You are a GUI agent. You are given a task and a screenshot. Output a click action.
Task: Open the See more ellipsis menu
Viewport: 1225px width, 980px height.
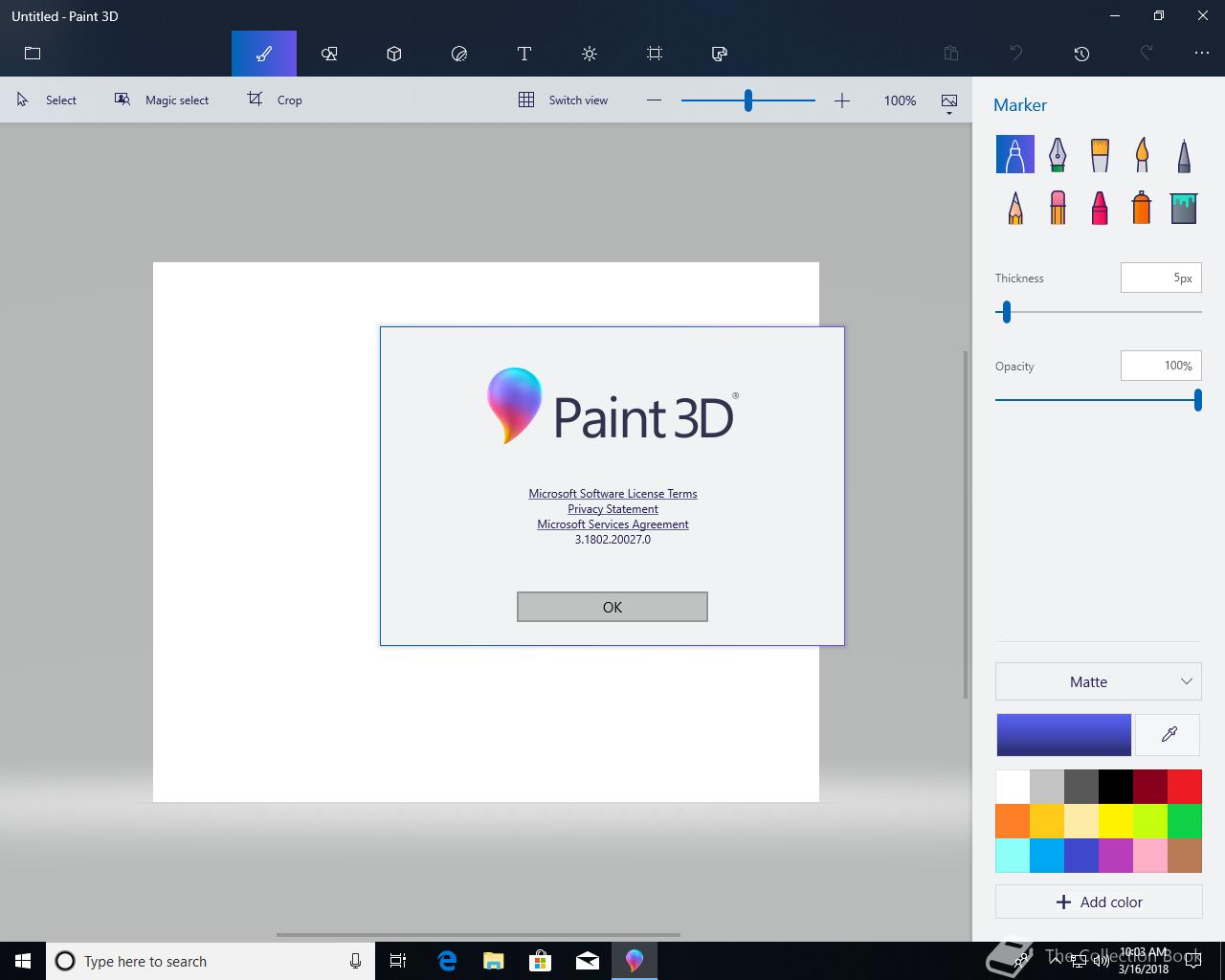pos(1202,54)
